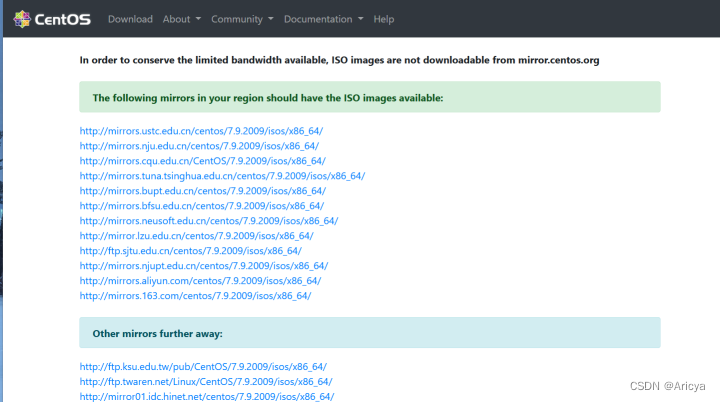Open the mirror.lzu.edu.cn mirror link
This screenshot has width=720, height=402.
(x=197, y=236)
